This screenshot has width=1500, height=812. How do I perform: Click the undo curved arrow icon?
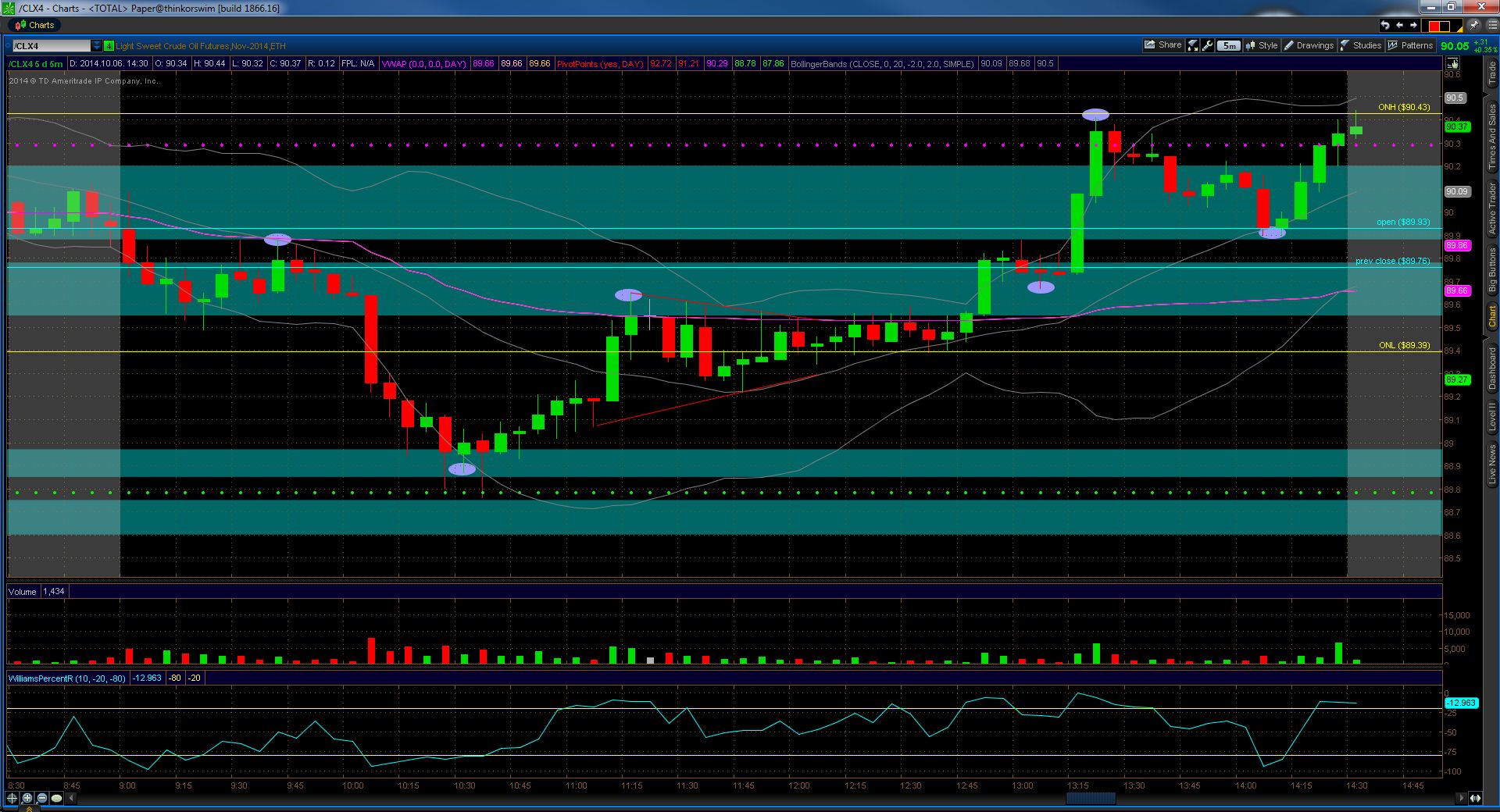coord(1385,25)
